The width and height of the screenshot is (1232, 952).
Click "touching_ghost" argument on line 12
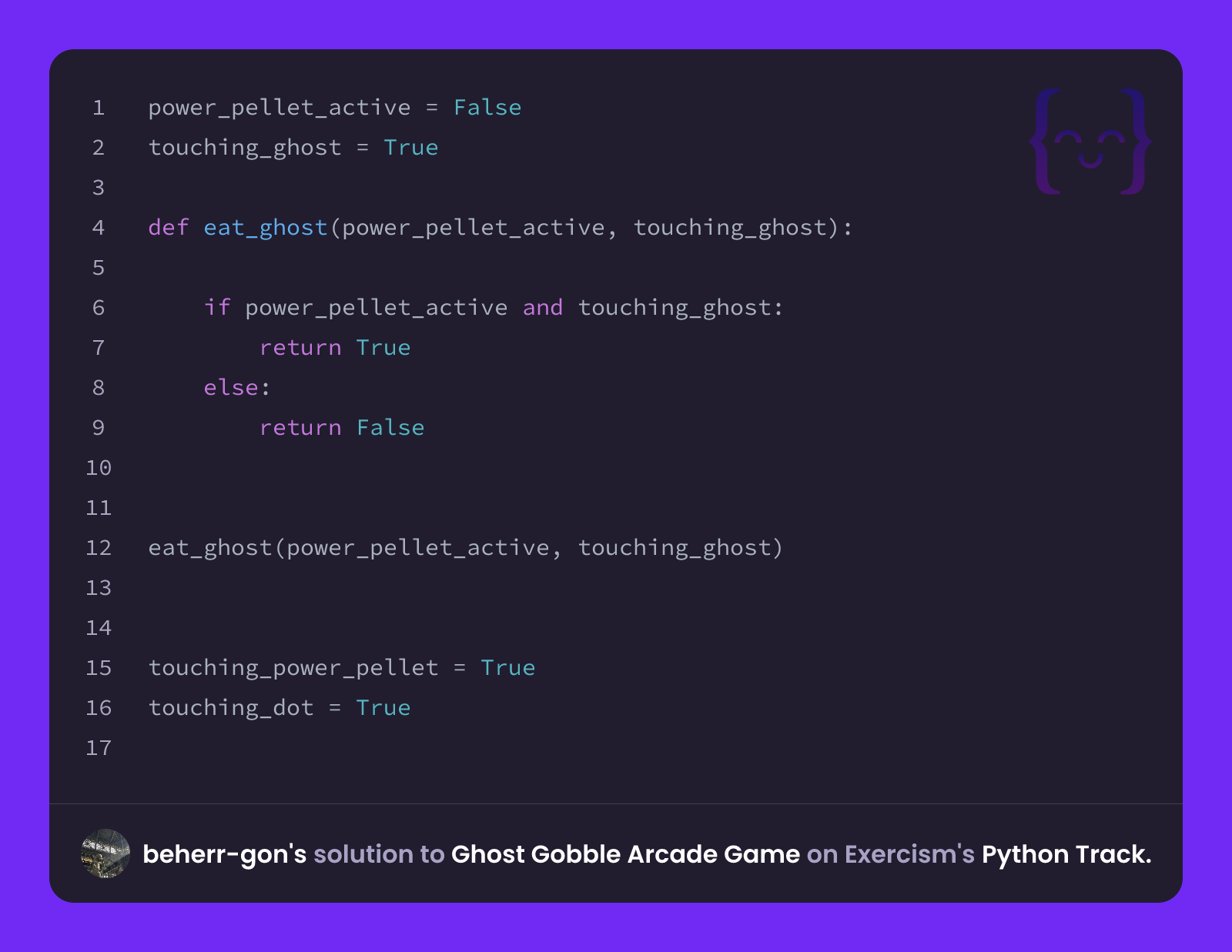pyautogui.click(x=675, y=548)
